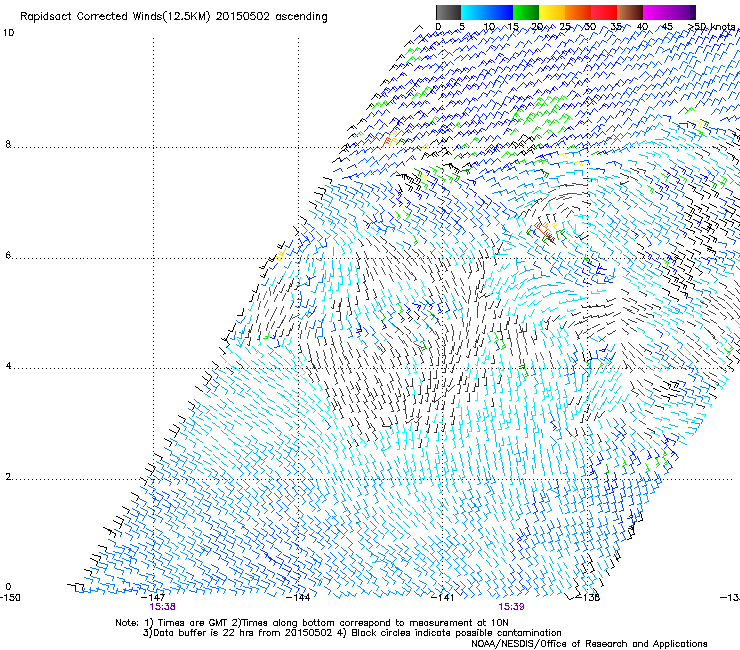Click the purple time stamp 15:38

(162, 607)
